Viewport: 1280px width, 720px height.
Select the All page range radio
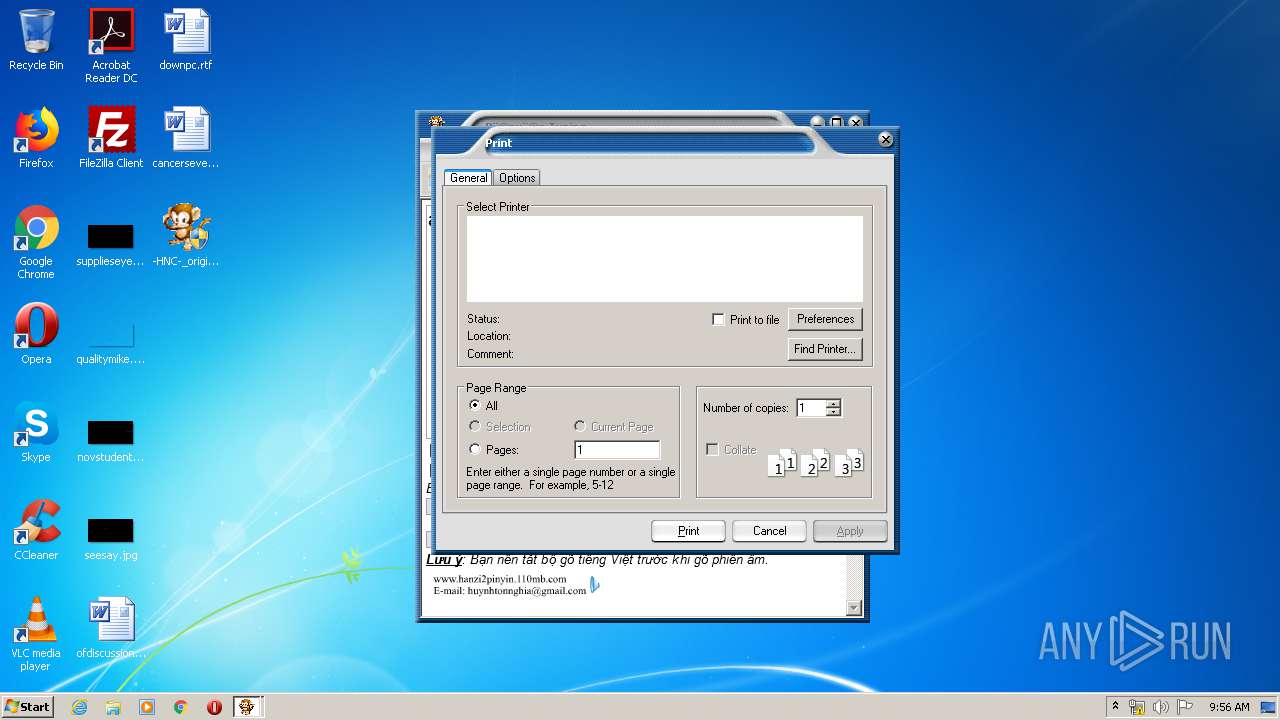point(475,405)
